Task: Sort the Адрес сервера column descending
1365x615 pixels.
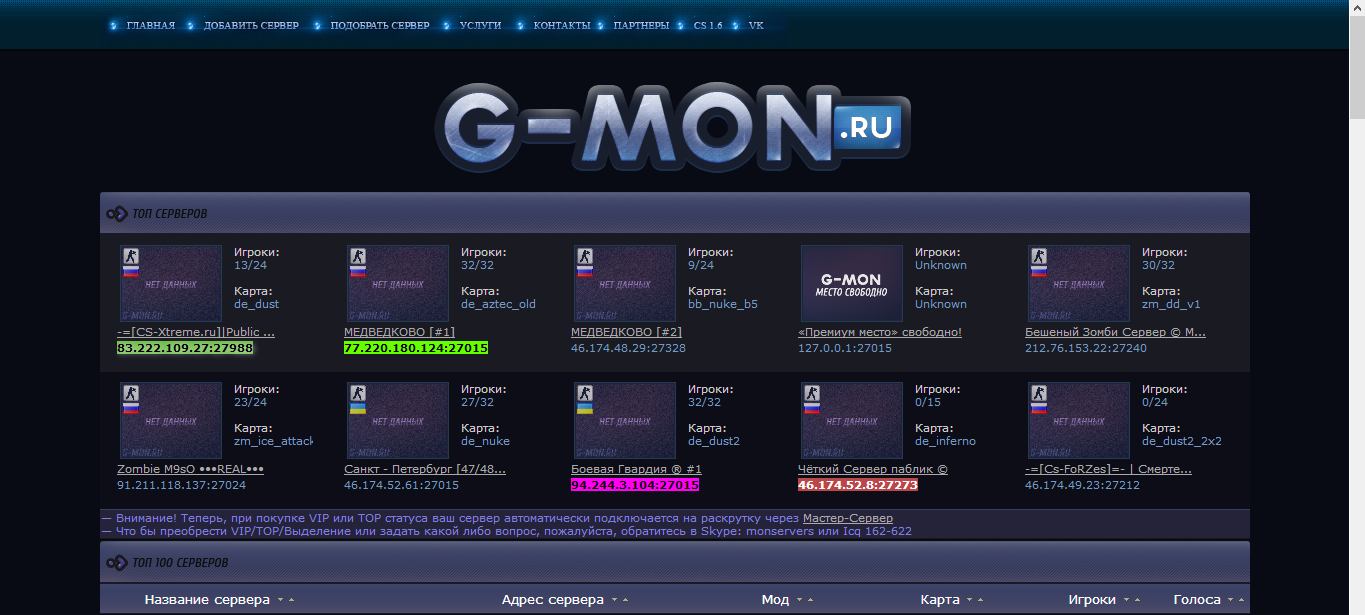Action: tap(614, 601)
